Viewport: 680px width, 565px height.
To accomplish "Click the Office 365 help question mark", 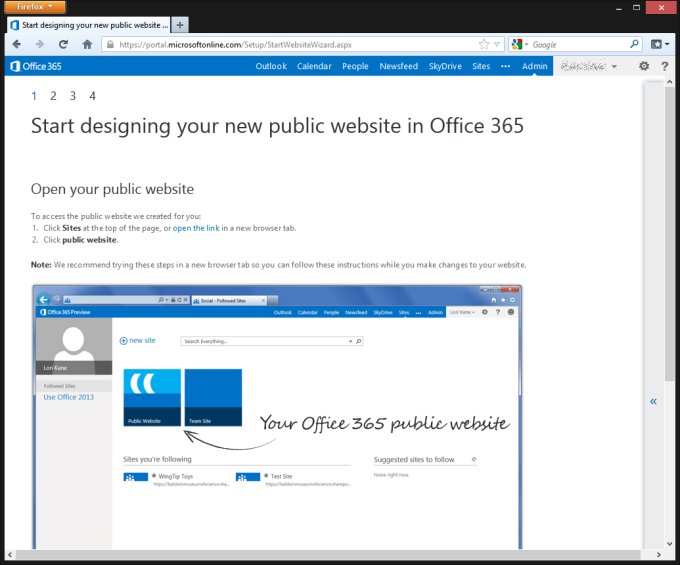I will (664, 66).
